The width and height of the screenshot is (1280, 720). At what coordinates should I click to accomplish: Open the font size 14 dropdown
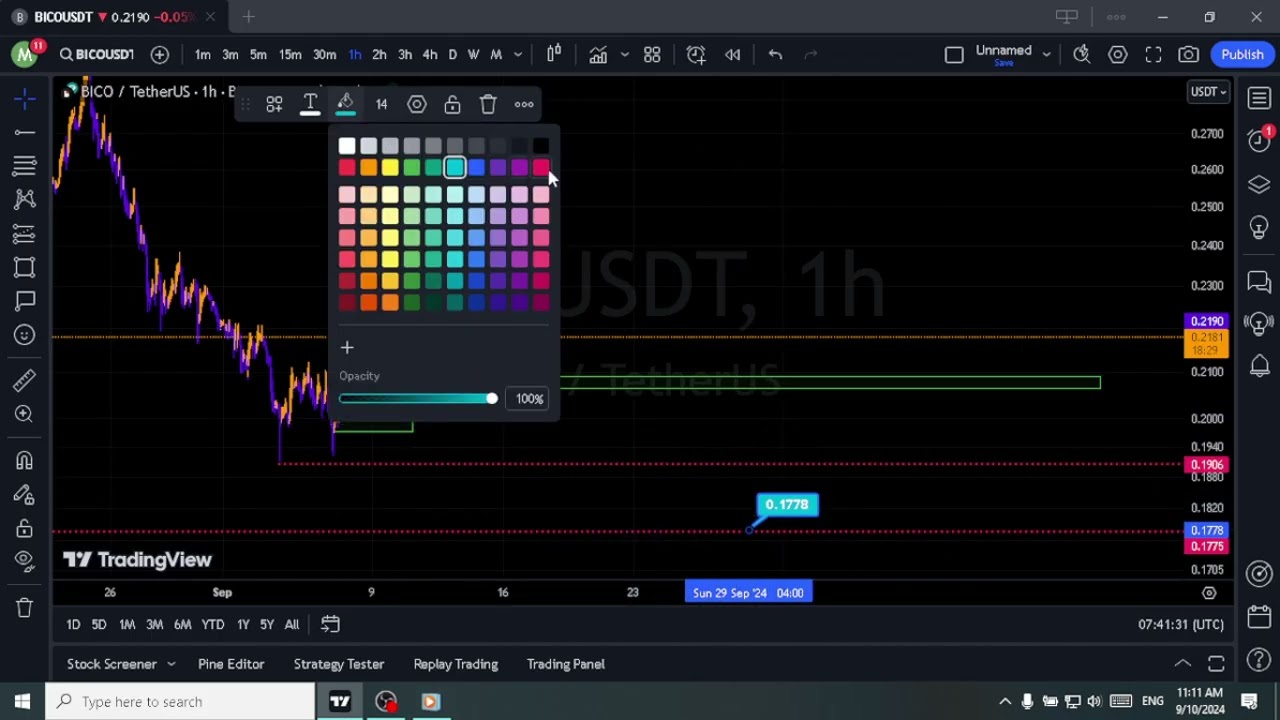pos(381,104)
